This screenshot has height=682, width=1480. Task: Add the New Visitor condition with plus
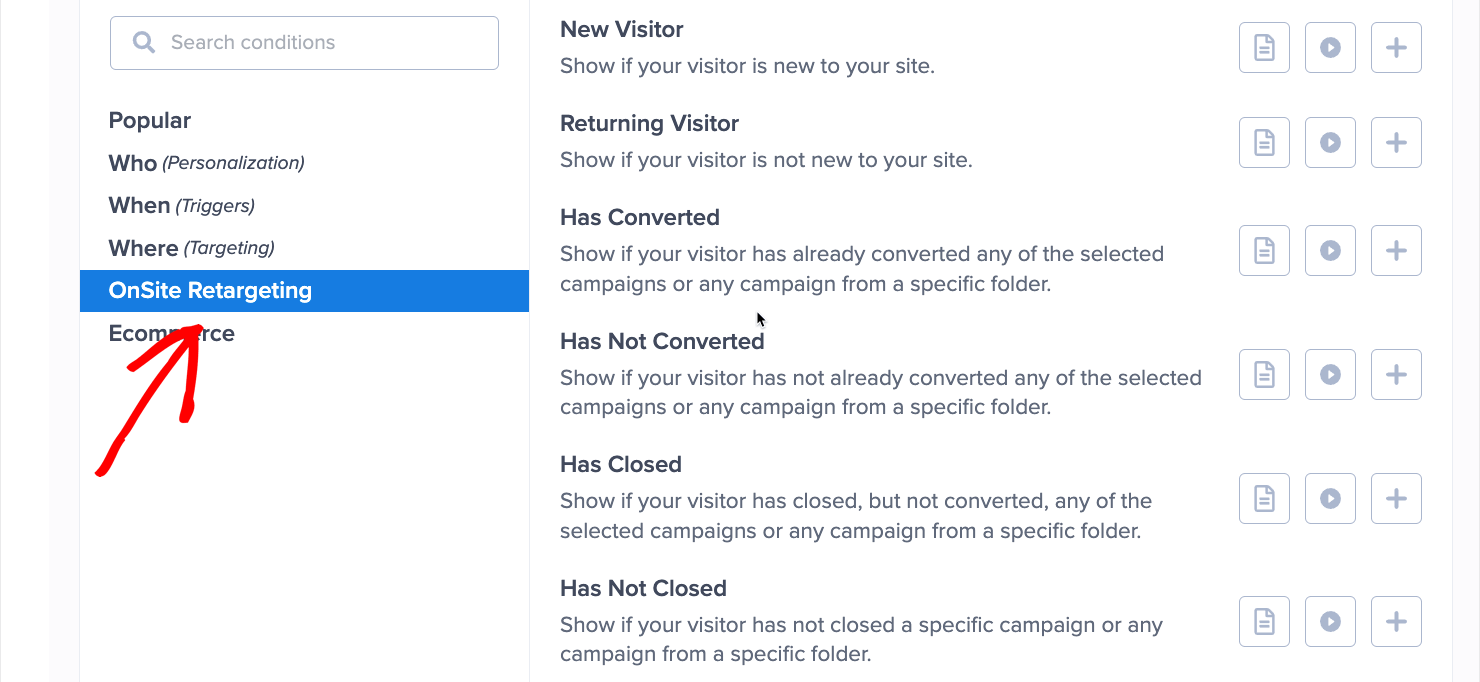(x=1396, y=47)
